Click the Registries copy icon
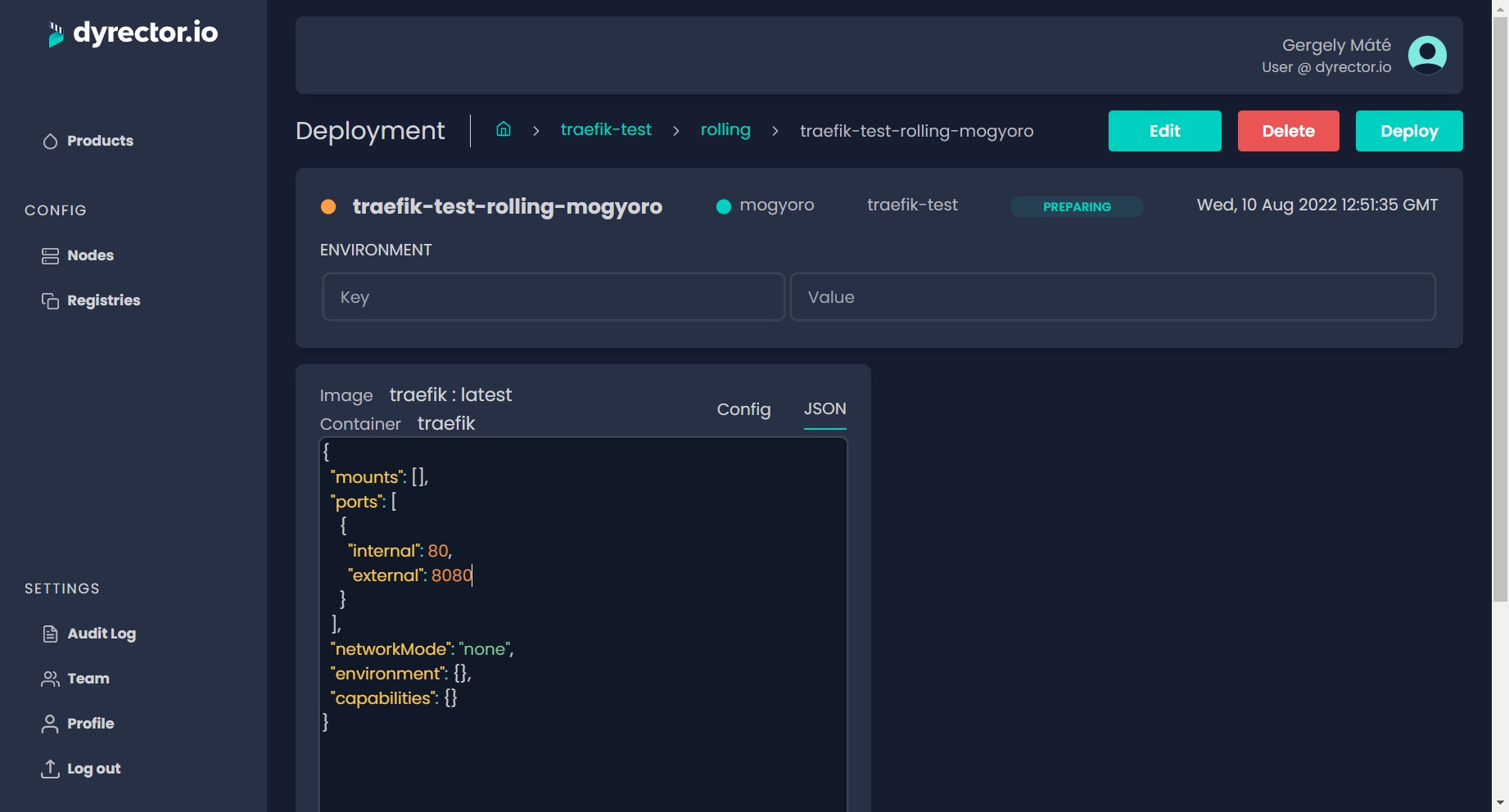The width and height of the screenshot is (1509, 812). (50, 300)
